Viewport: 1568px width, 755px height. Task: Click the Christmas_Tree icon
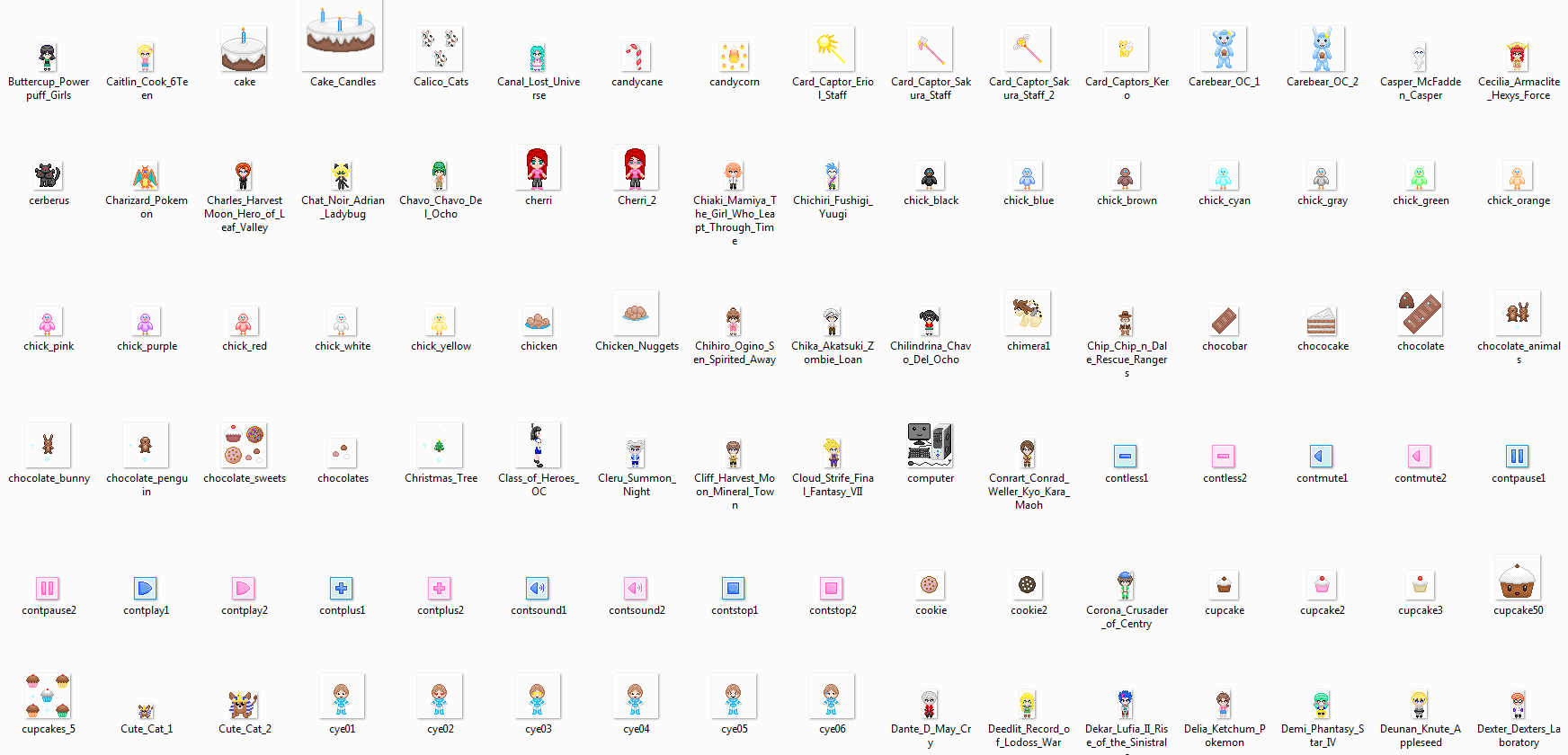point(440,446)
